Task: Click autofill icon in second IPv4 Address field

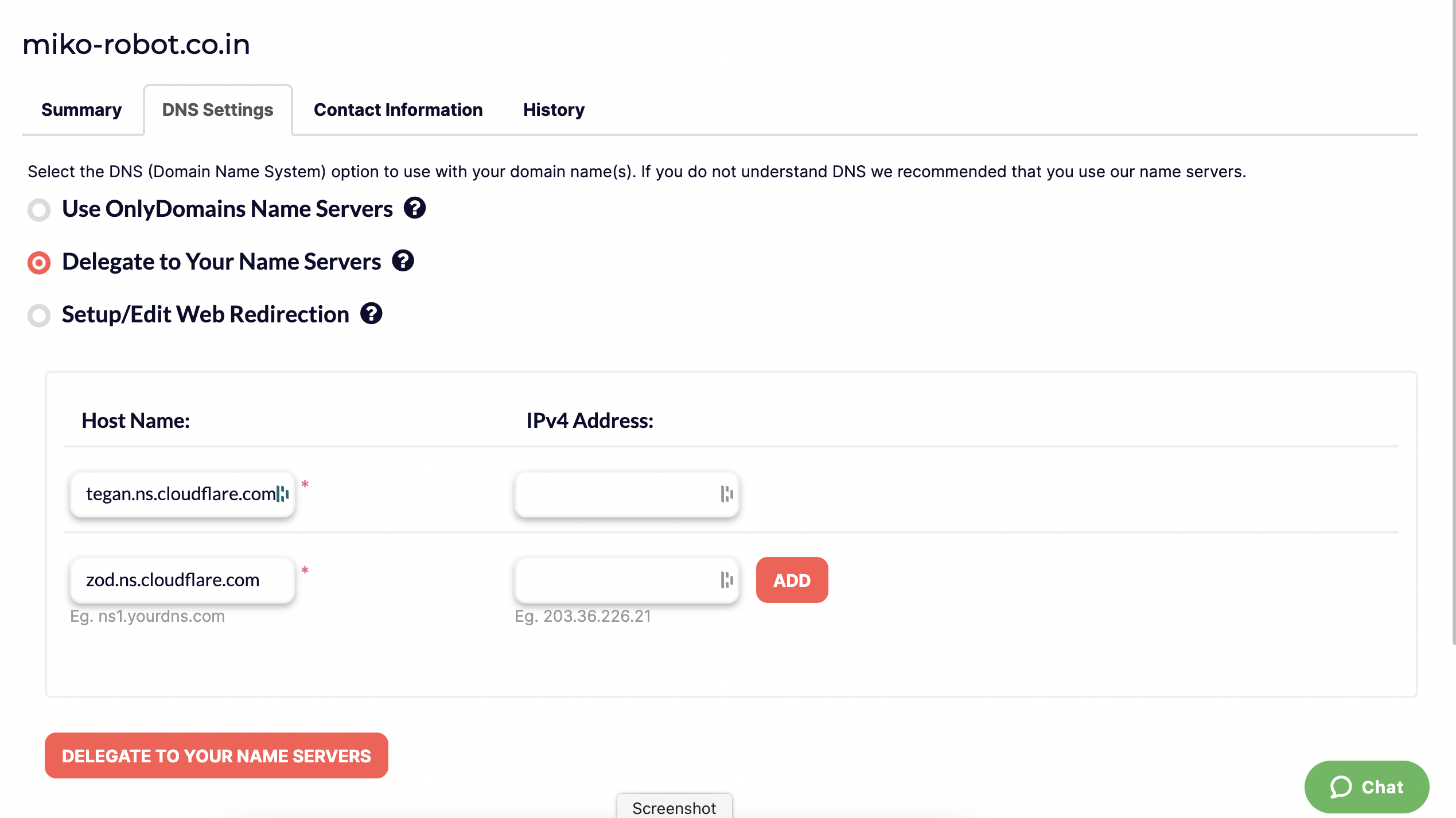Action: click(x=727, y=580)
